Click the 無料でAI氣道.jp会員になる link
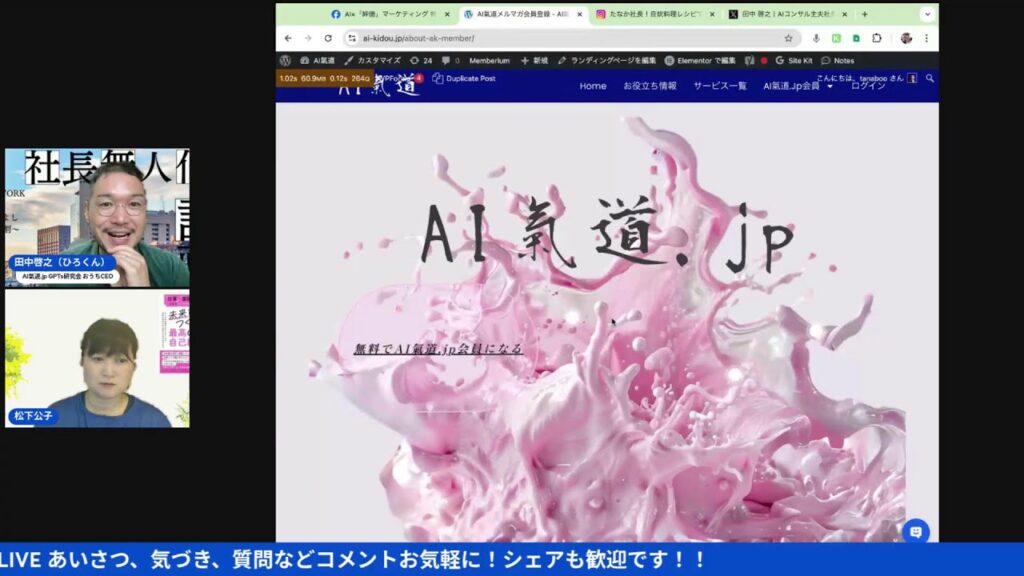Image resolution: width=1024 pixels, height=576 pixels. [x=438, y=349]
